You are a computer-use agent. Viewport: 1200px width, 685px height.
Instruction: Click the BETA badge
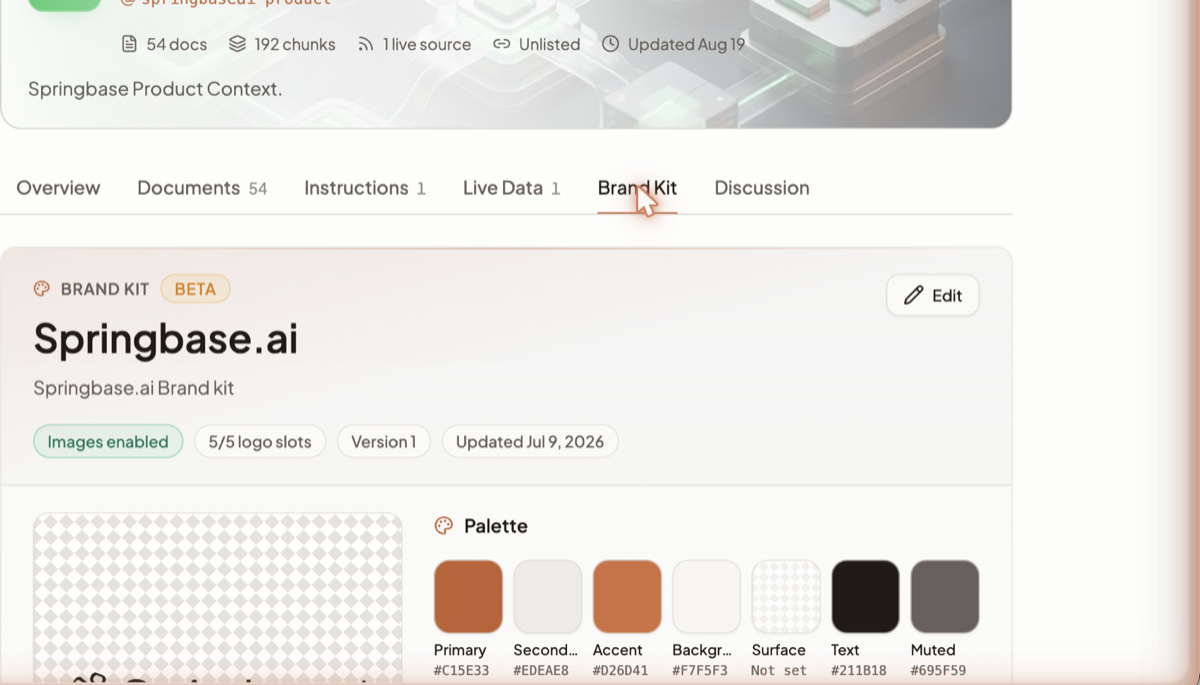tap(195, 289)
